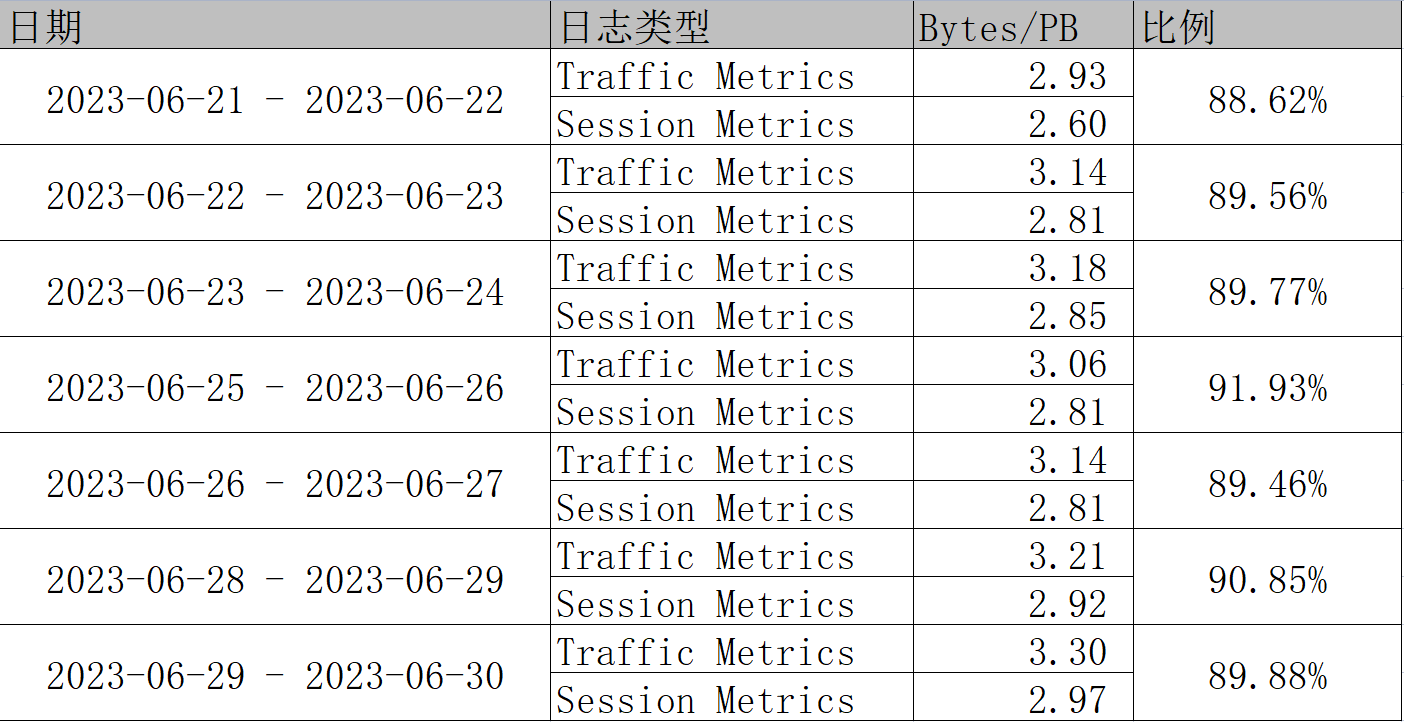The image size is (1404, 722).
Task: Select date cell 2023-06-21 - 2023-06-22
Action: pos(275,100)
